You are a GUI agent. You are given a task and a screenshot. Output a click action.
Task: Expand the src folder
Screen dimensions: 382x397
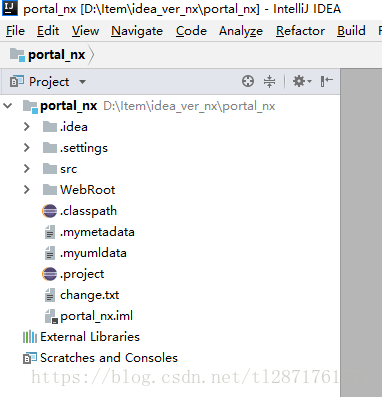coord(27,169)
